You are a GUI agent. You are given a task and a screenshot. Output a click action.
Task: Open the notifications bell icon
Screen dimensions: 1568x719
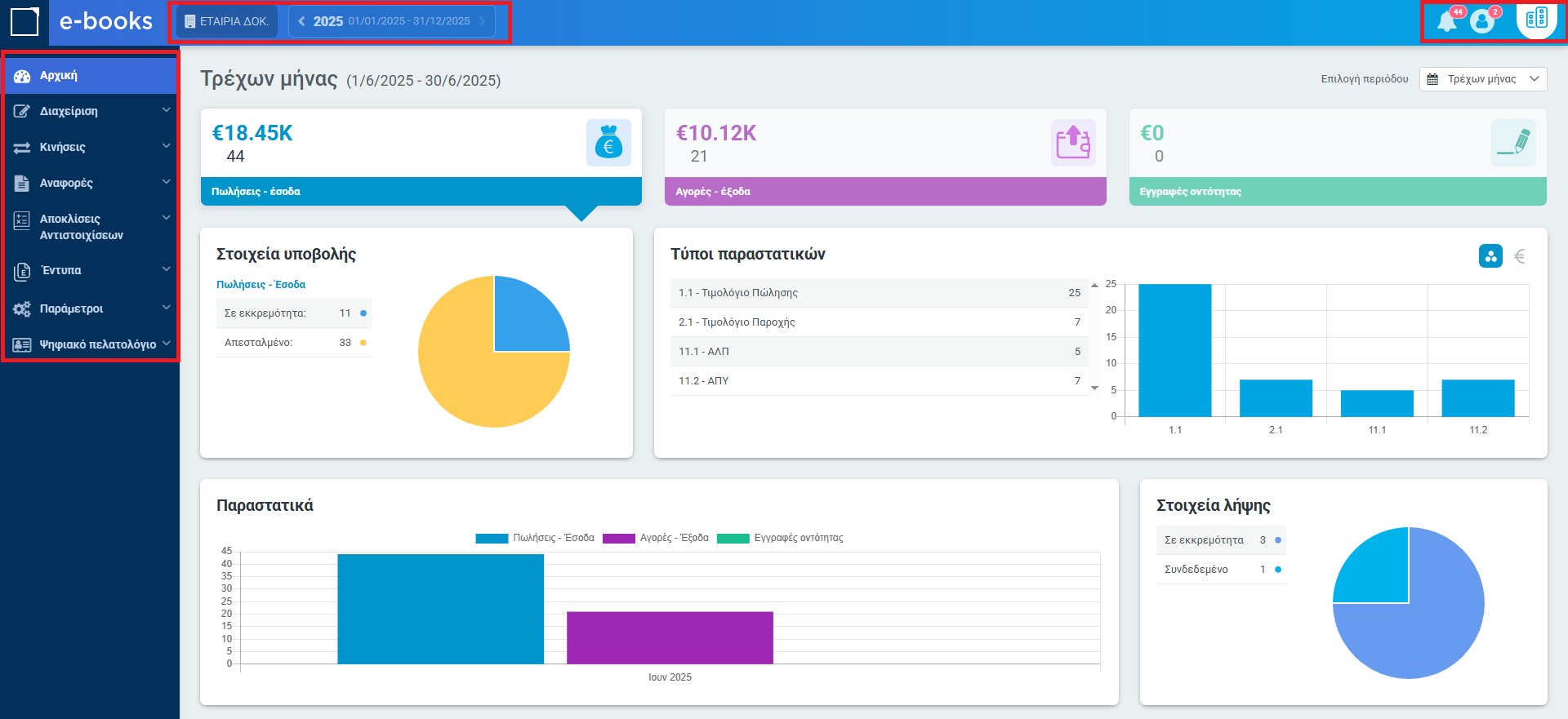[x=1446, y=21]
